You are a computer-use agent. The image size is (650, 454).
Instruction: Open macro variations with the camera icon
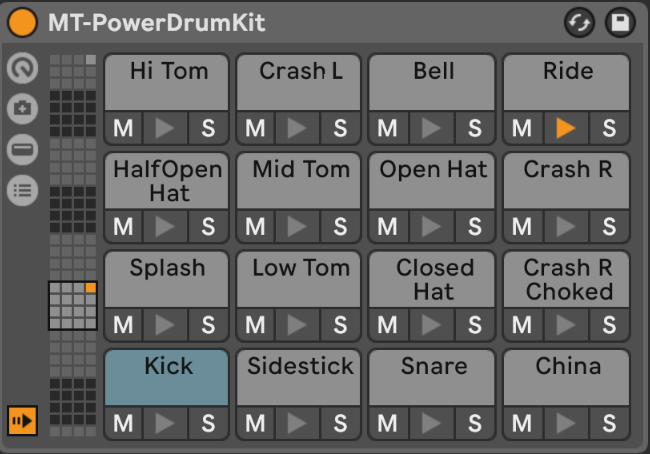point(22,109)
